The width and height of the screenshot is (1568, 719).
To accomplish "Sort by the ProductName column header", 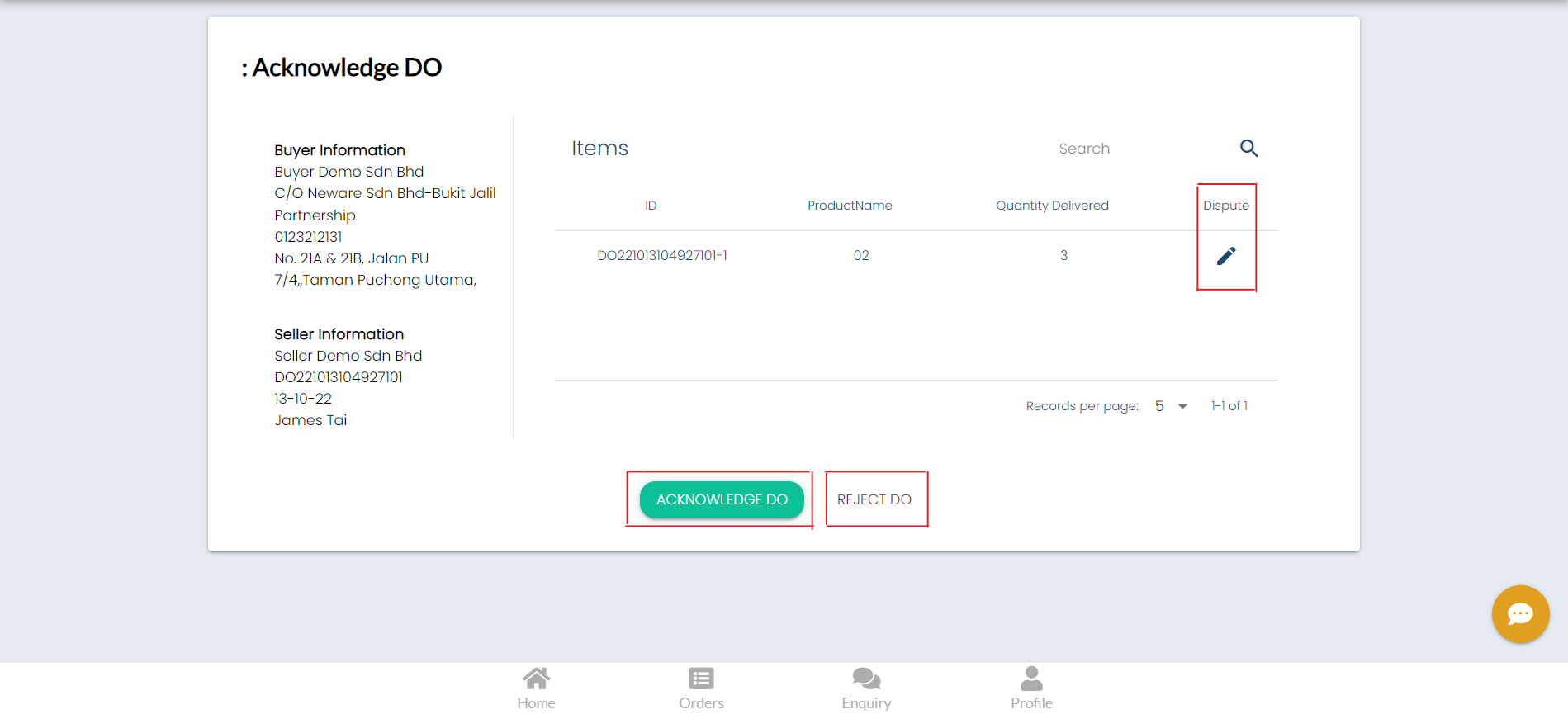I will coord(850,206).
